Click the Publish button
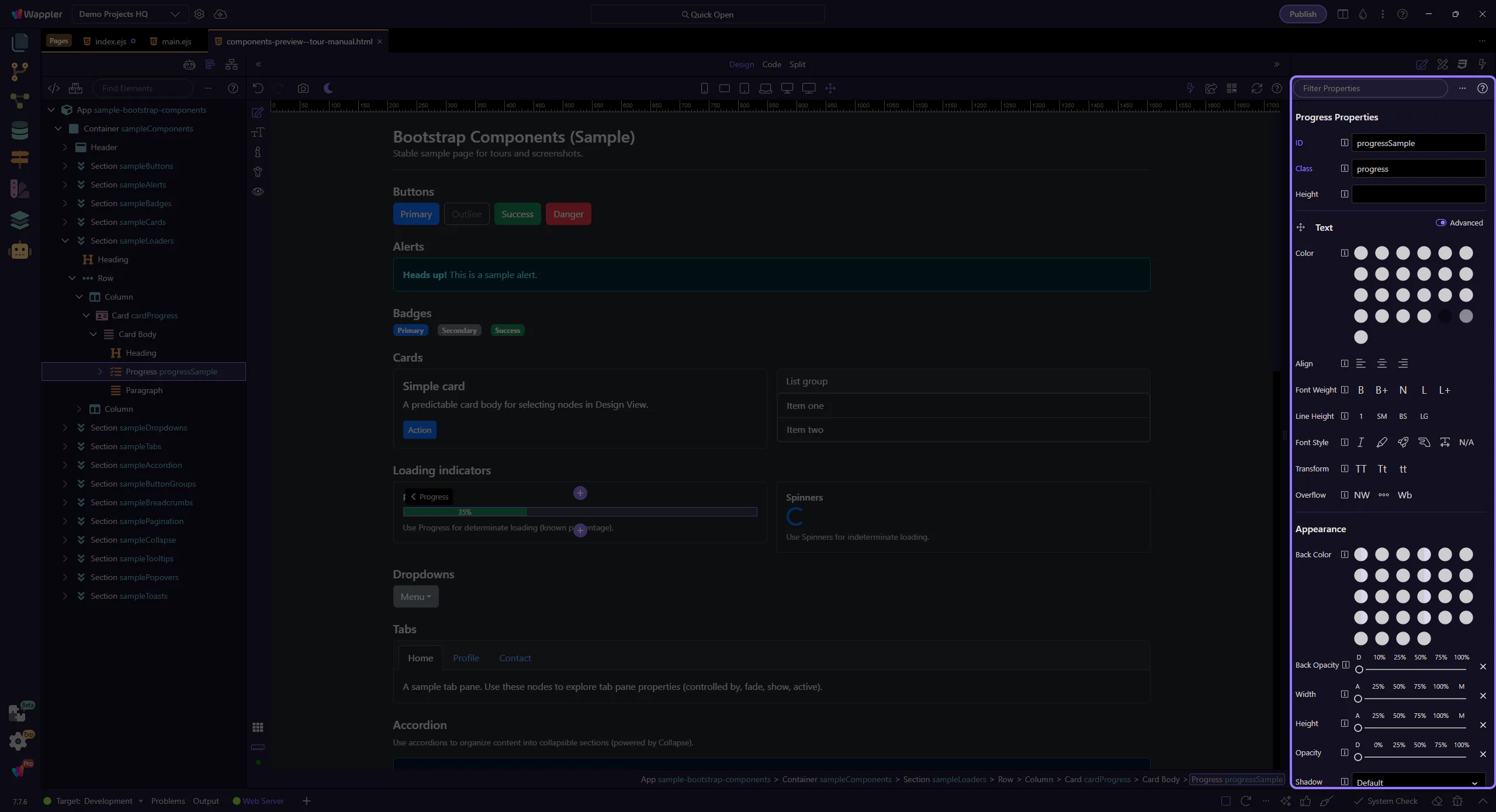The width and height of the screenshot is (1496, 812). coord(1303,14)
